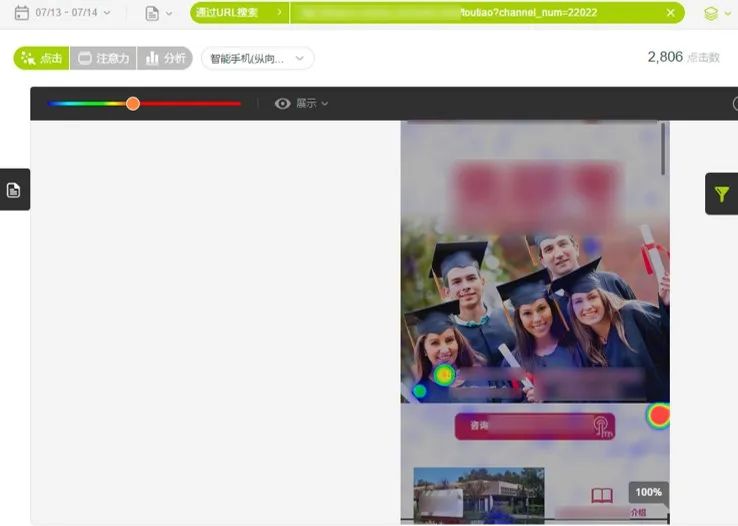Click the green layers stack icon
This screenshot has width=738, height=526.
tap(711, 13)
